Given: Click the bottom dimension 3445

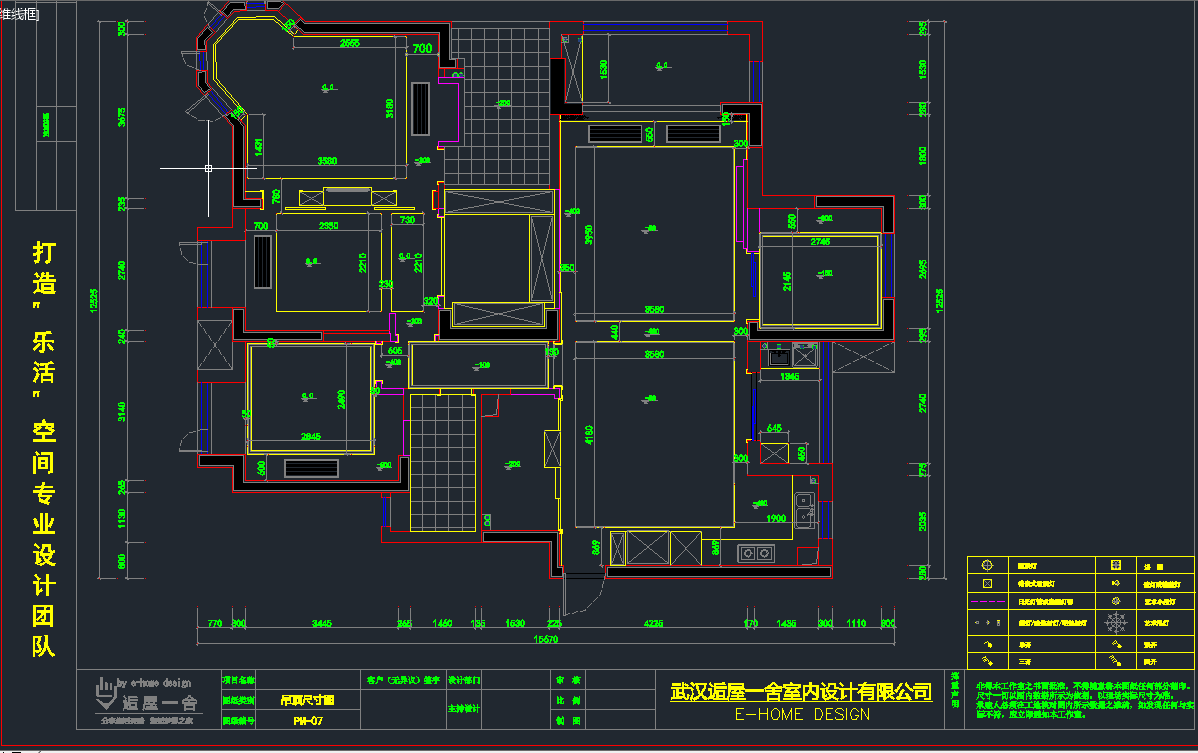Looking at the screenshot, I should click(322, 624).
